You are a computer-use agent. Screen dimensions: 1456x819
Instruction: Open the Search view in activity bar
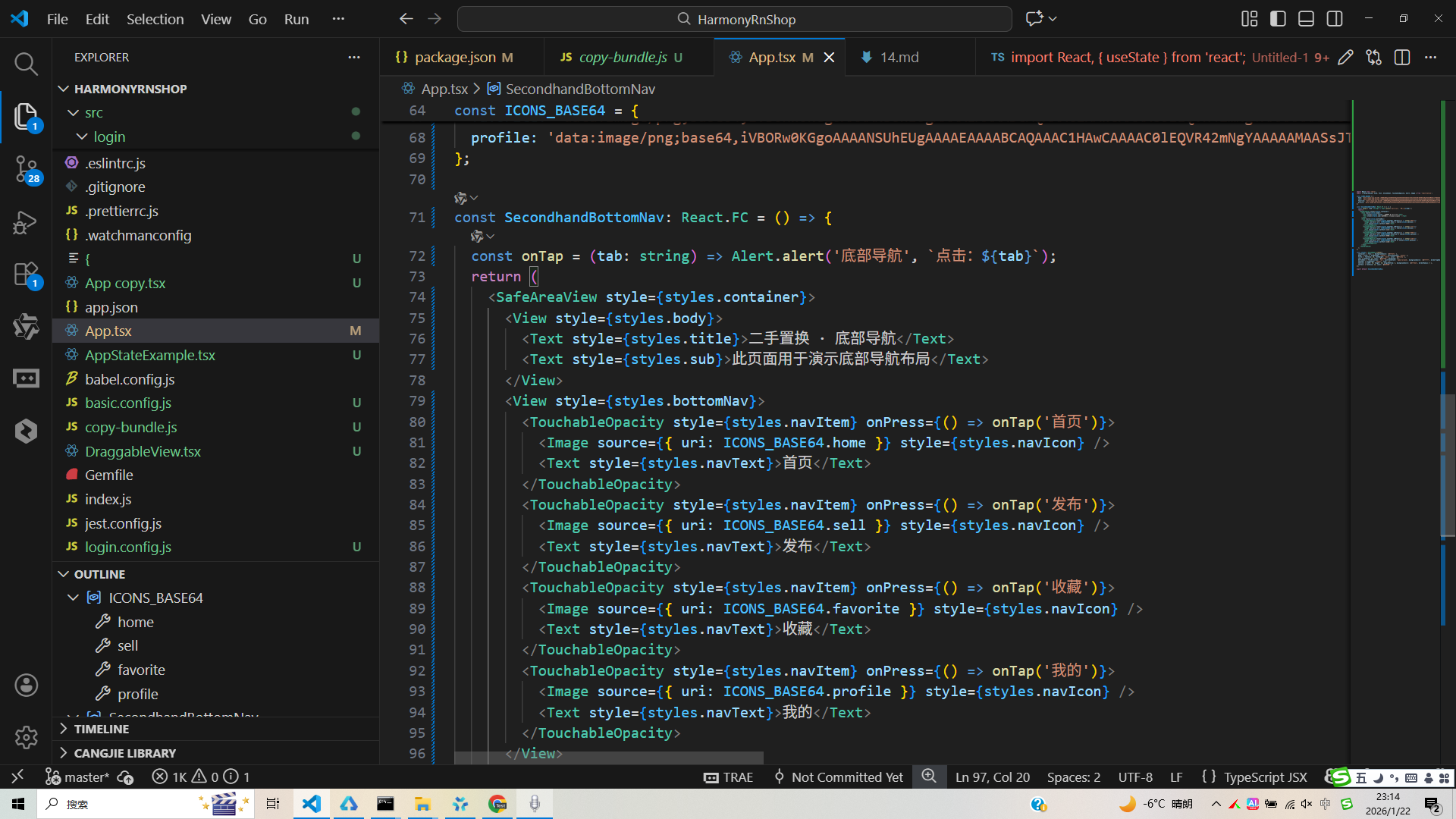(x=26, y=64)
